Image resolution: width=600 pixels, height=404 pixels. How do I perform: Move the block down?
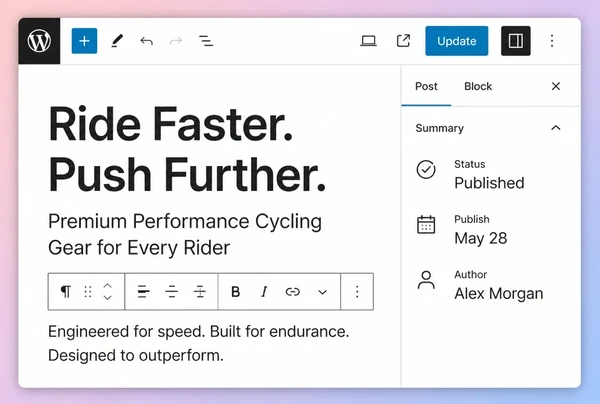pos(108,298)
